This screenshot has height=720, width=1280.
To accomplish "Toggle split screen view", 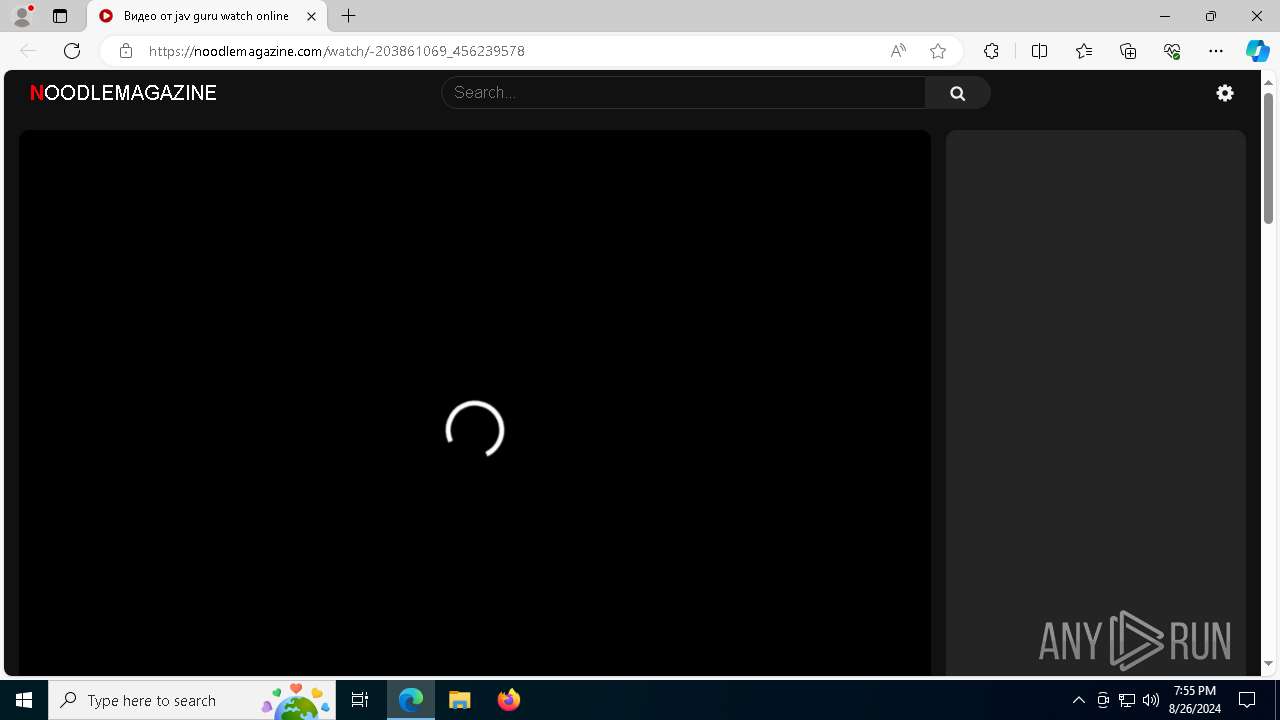I will click(x=1039, y=51).
